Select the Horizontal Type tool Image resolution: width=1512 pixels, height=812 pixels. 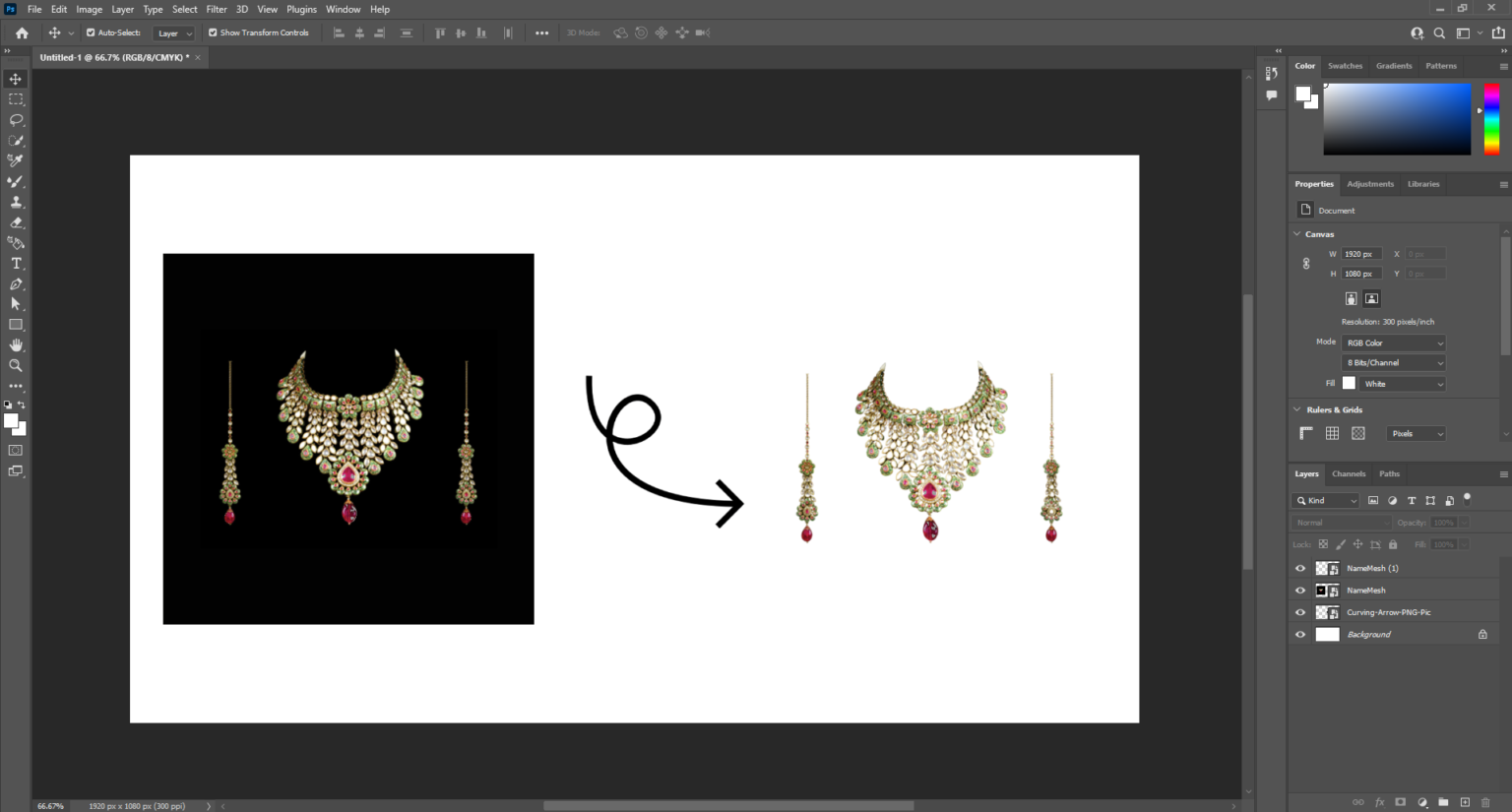[15, 263]
